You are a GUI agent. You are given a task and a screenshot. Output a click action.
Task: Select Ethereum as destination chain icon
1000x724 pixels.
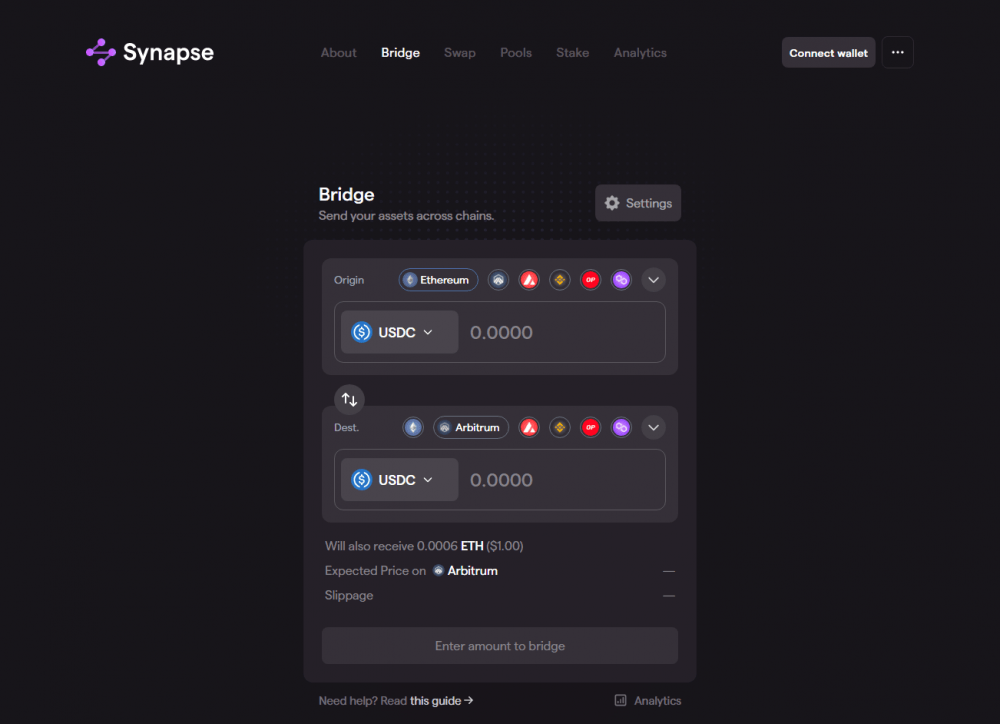click(x=413, y=427)
